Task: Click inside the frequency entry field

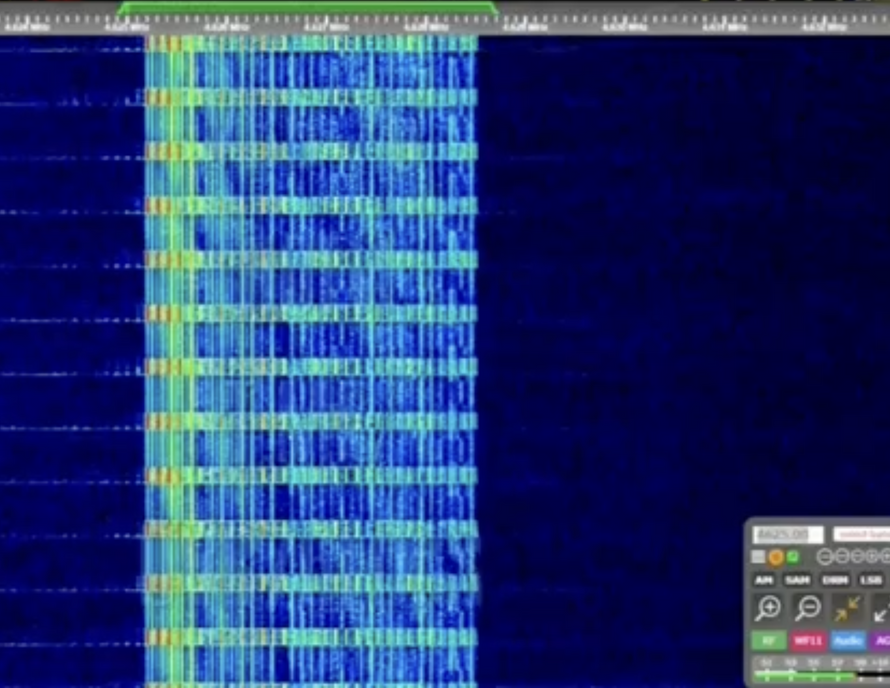Action: coord(788,535)
